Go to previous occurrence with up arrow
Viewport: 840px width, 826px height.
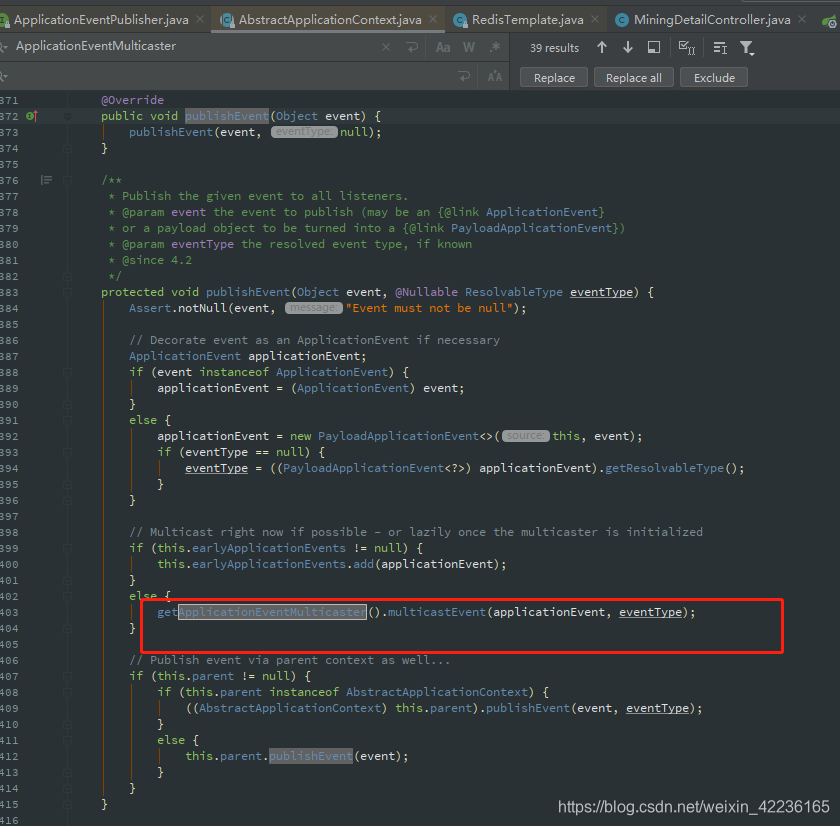tap(602, 48)
